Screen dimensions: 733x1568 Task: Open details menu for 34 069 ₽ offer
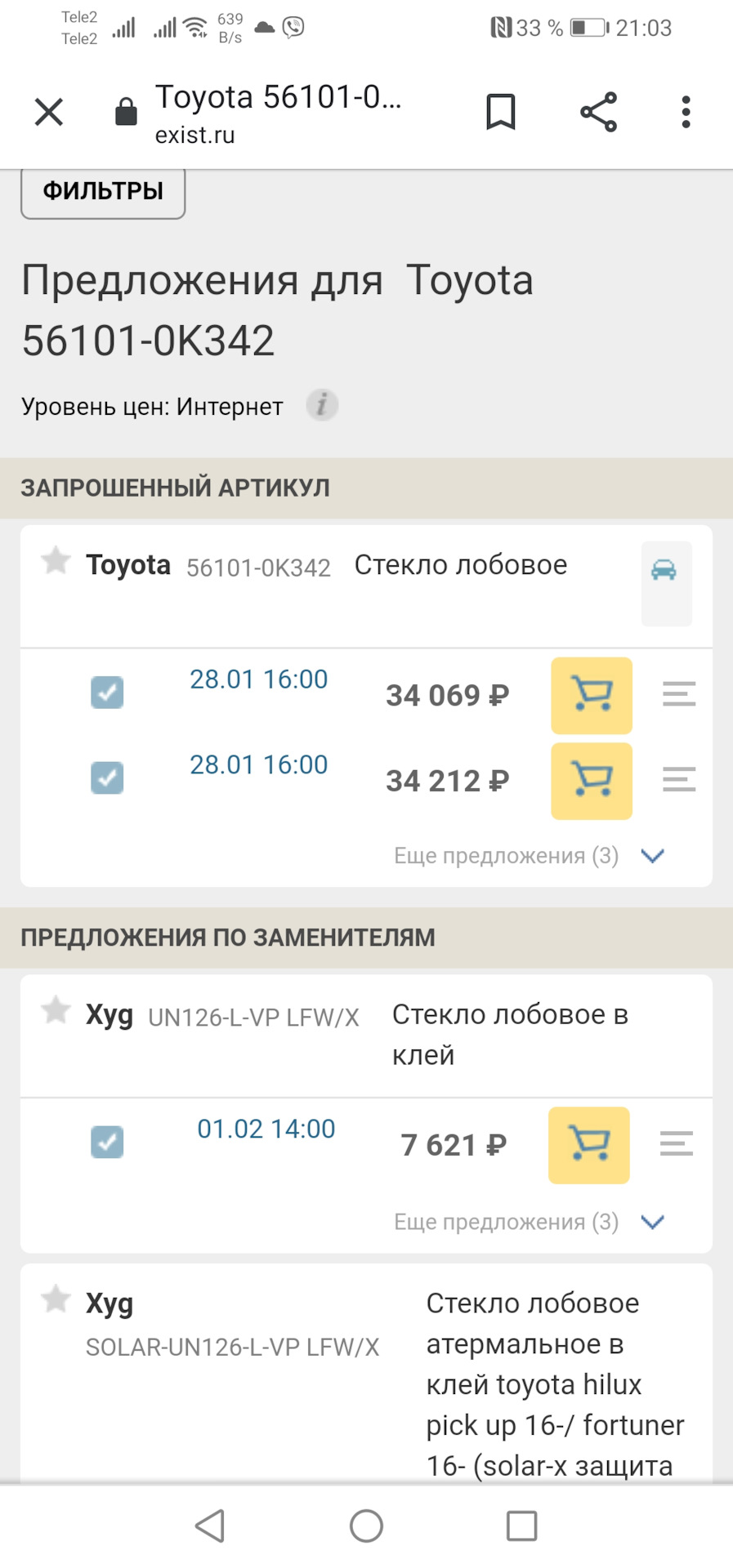[678, 694]
